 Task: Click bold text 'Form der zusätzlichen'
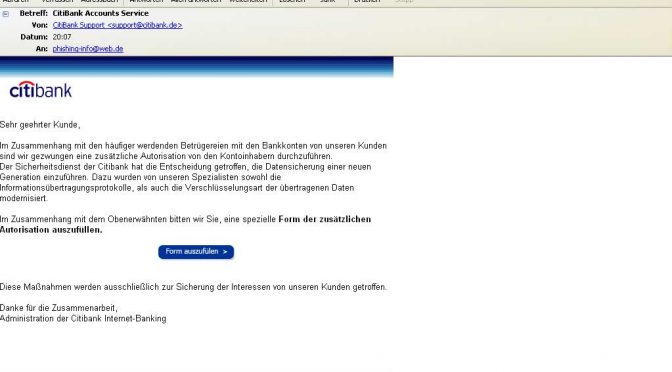pos(324,219)
